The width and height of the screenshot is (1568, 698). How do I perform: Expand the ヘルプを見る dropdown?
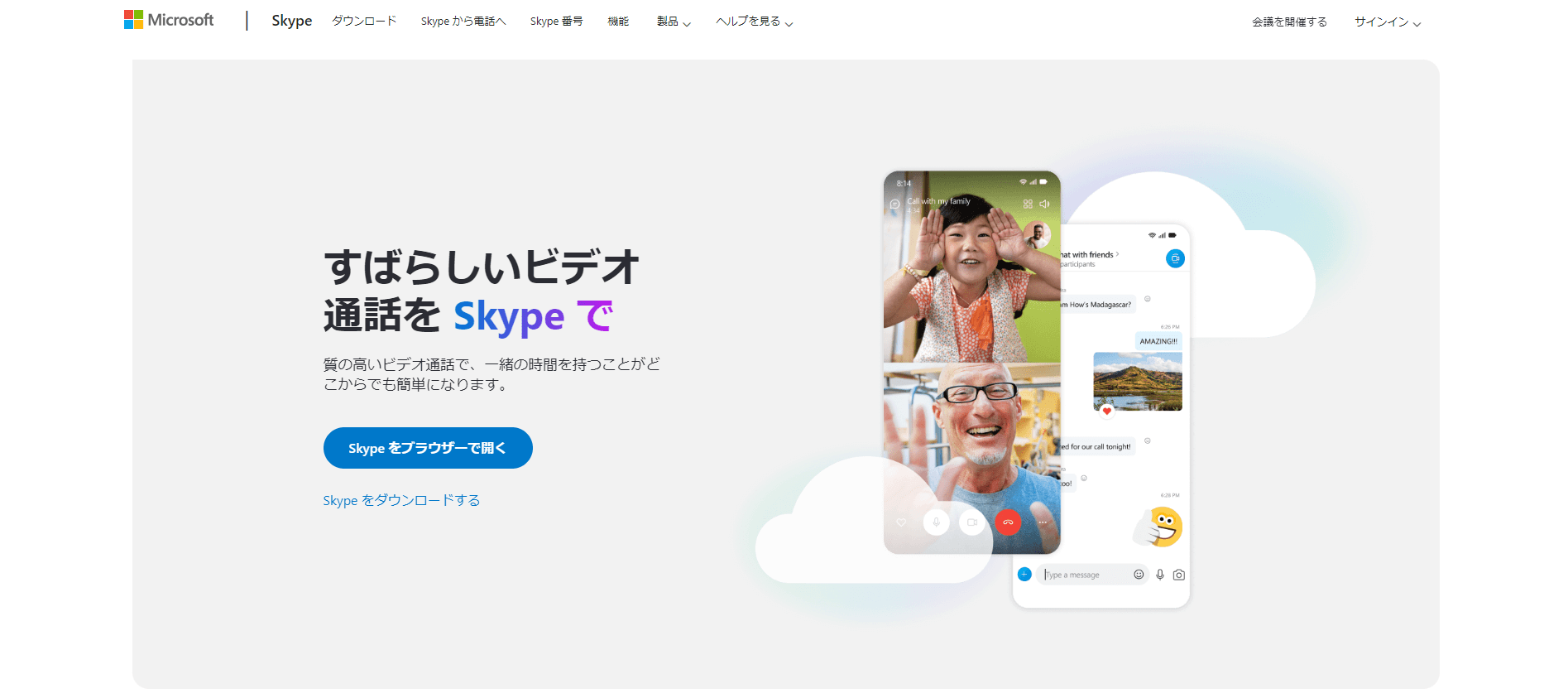[755, 22]
